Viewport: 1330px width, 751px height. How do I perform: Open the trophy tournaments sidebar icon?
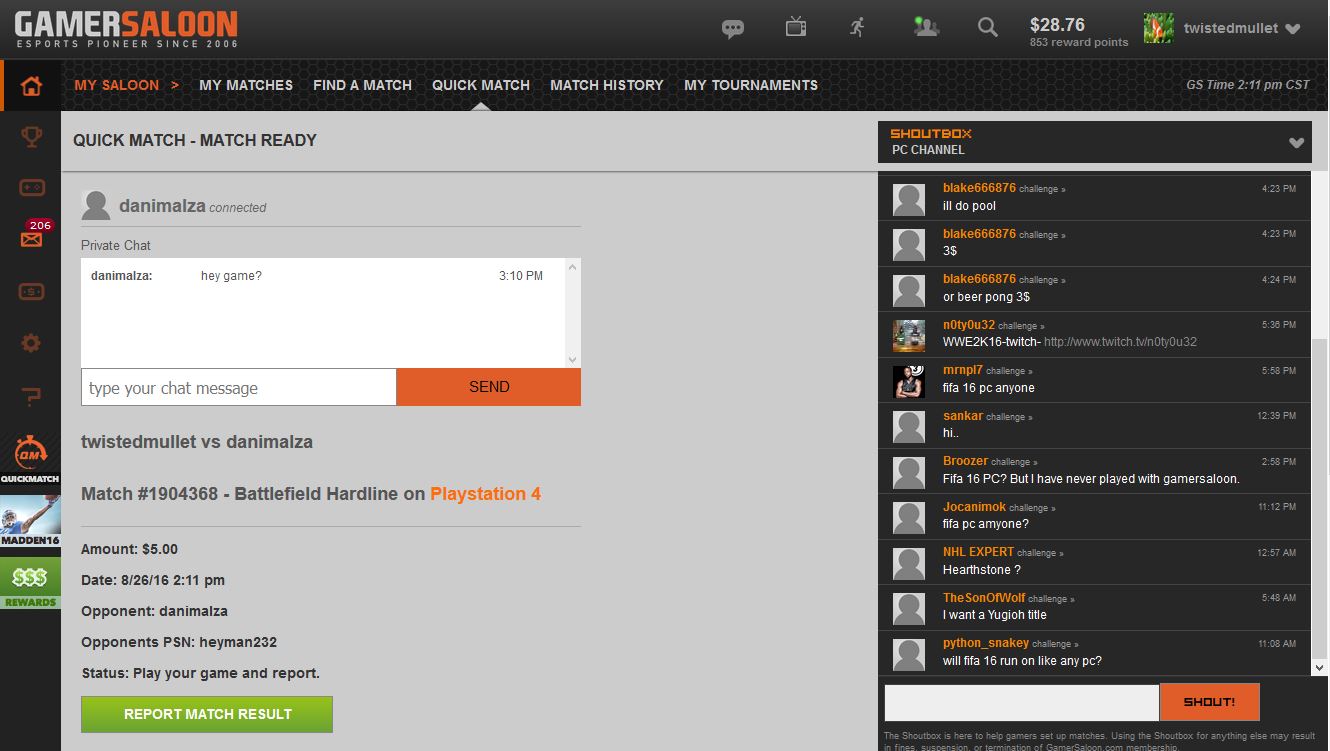(x=31, y=136)
